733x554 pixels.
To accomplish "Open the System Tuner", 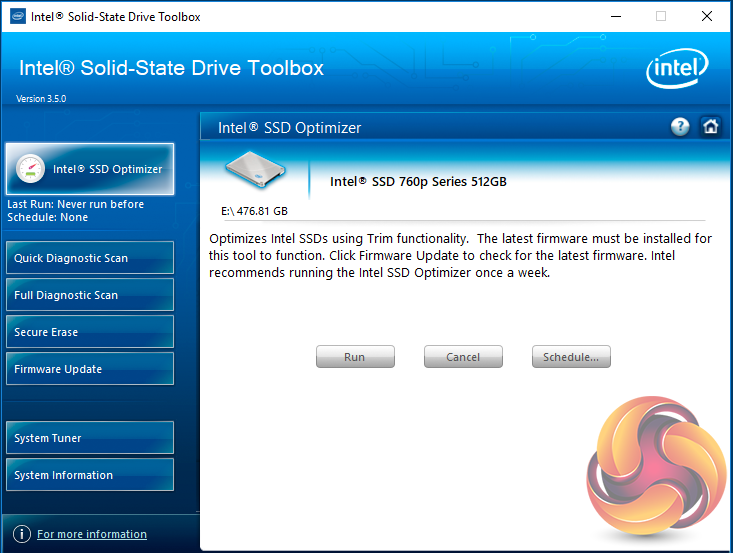I will 90,438.
